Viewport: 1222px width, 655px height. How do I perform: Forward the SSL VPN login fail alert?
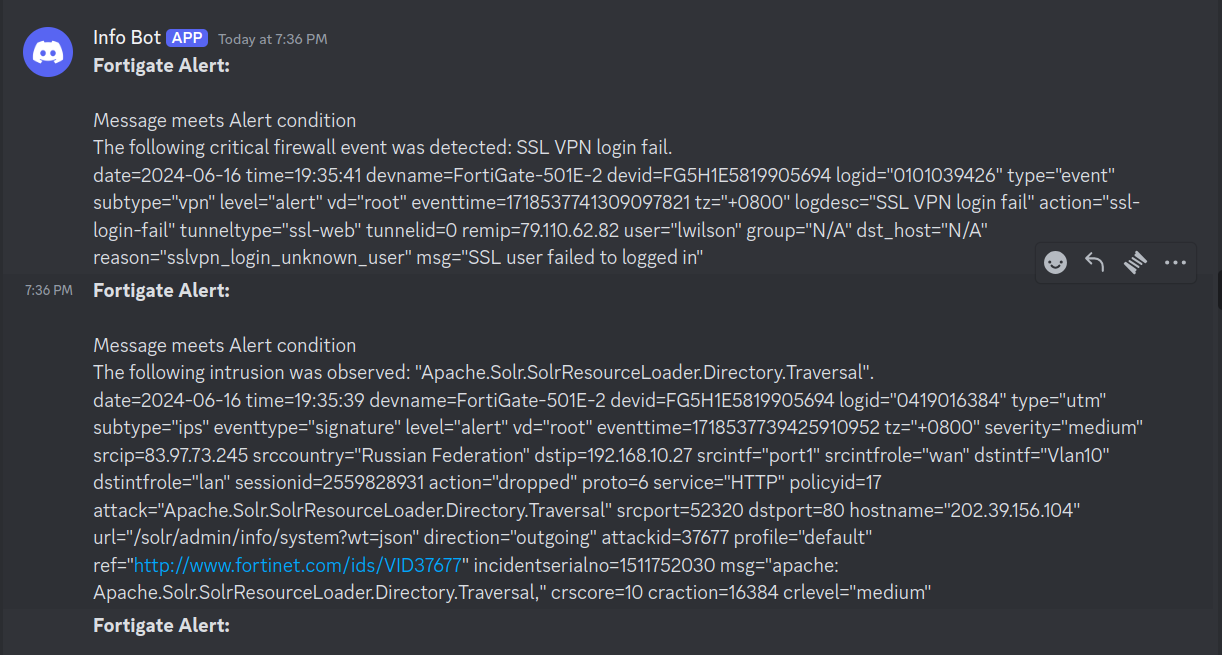[1135, 262]
